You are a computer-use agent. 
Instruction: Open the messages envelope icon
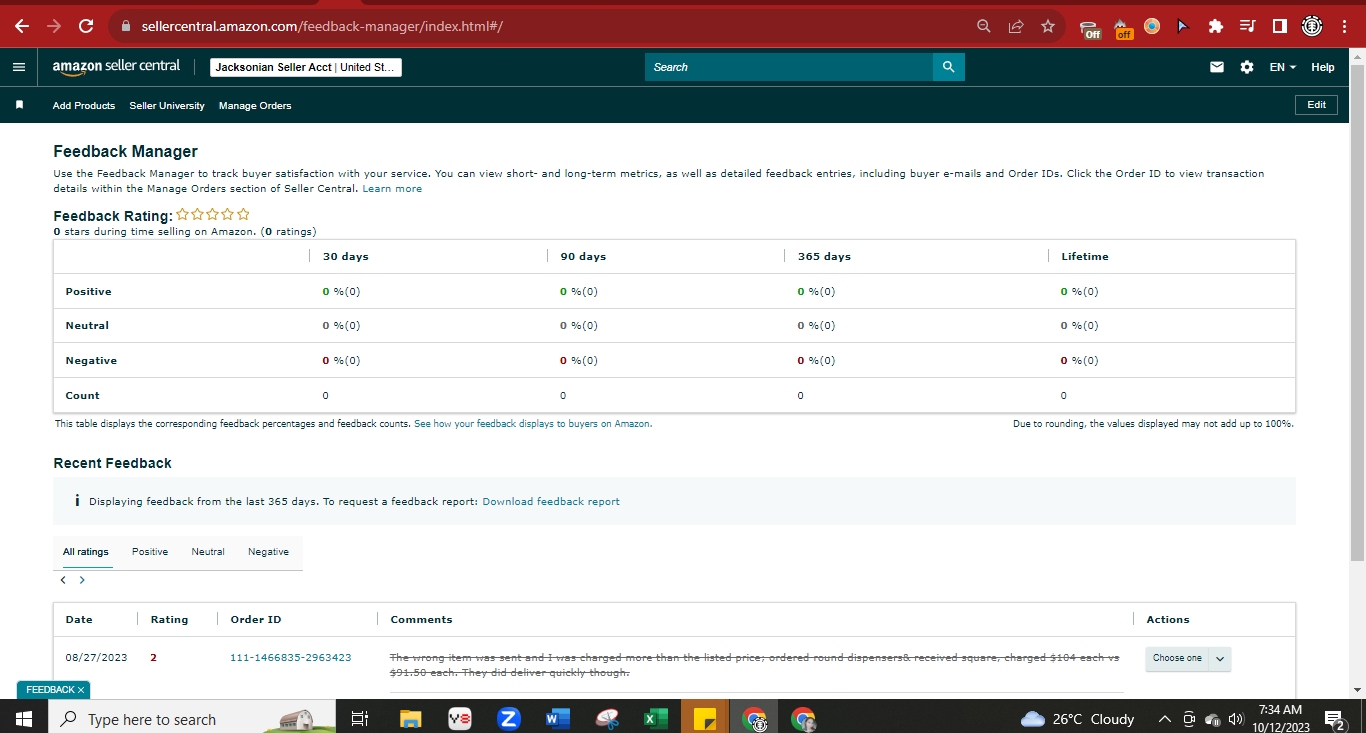(x=1217, y=67)
